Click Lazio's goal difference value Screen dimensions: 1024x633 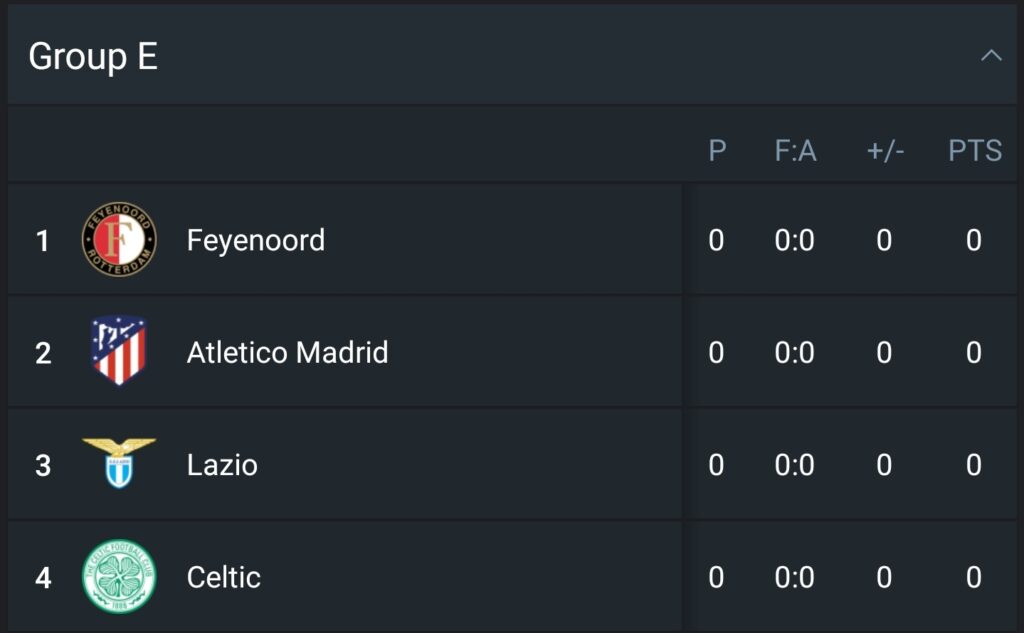(884, 465)
